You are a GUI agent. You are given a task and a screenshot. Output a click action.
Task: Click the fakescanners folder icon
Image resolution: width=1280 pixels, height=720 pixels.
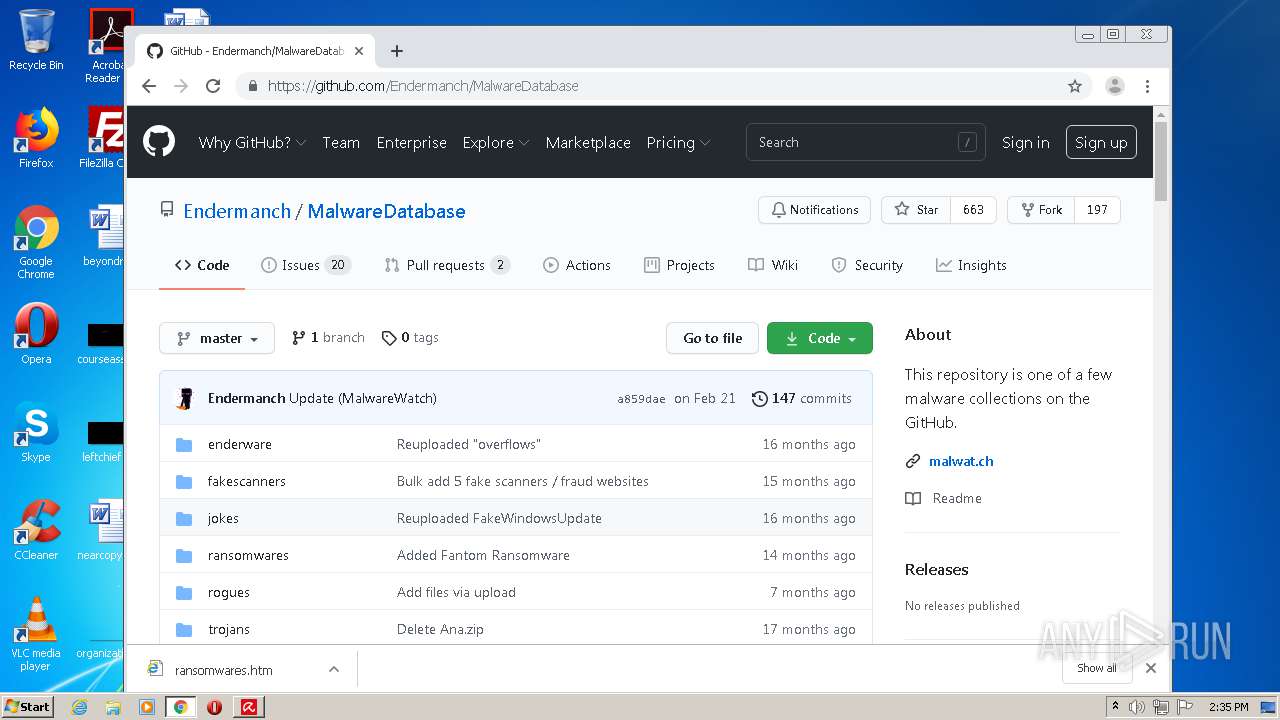[x=184, y=481]
